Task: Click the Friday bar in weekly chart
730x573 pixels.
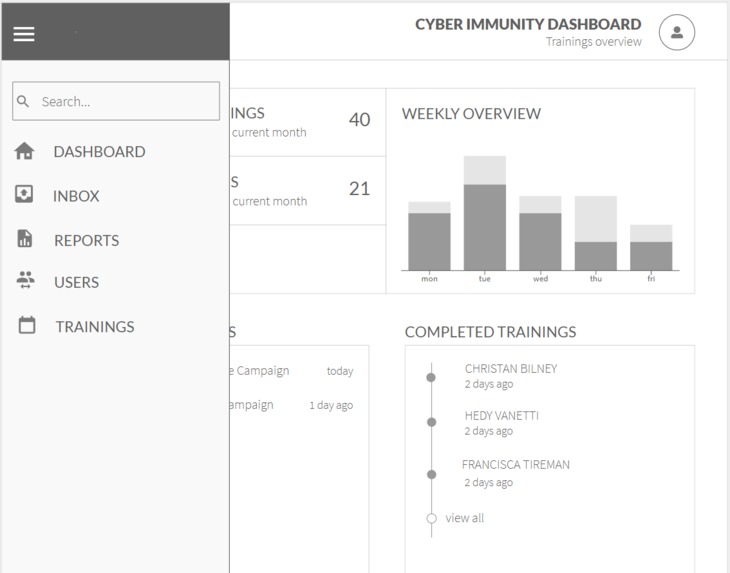Action: (x=651, y=248)
